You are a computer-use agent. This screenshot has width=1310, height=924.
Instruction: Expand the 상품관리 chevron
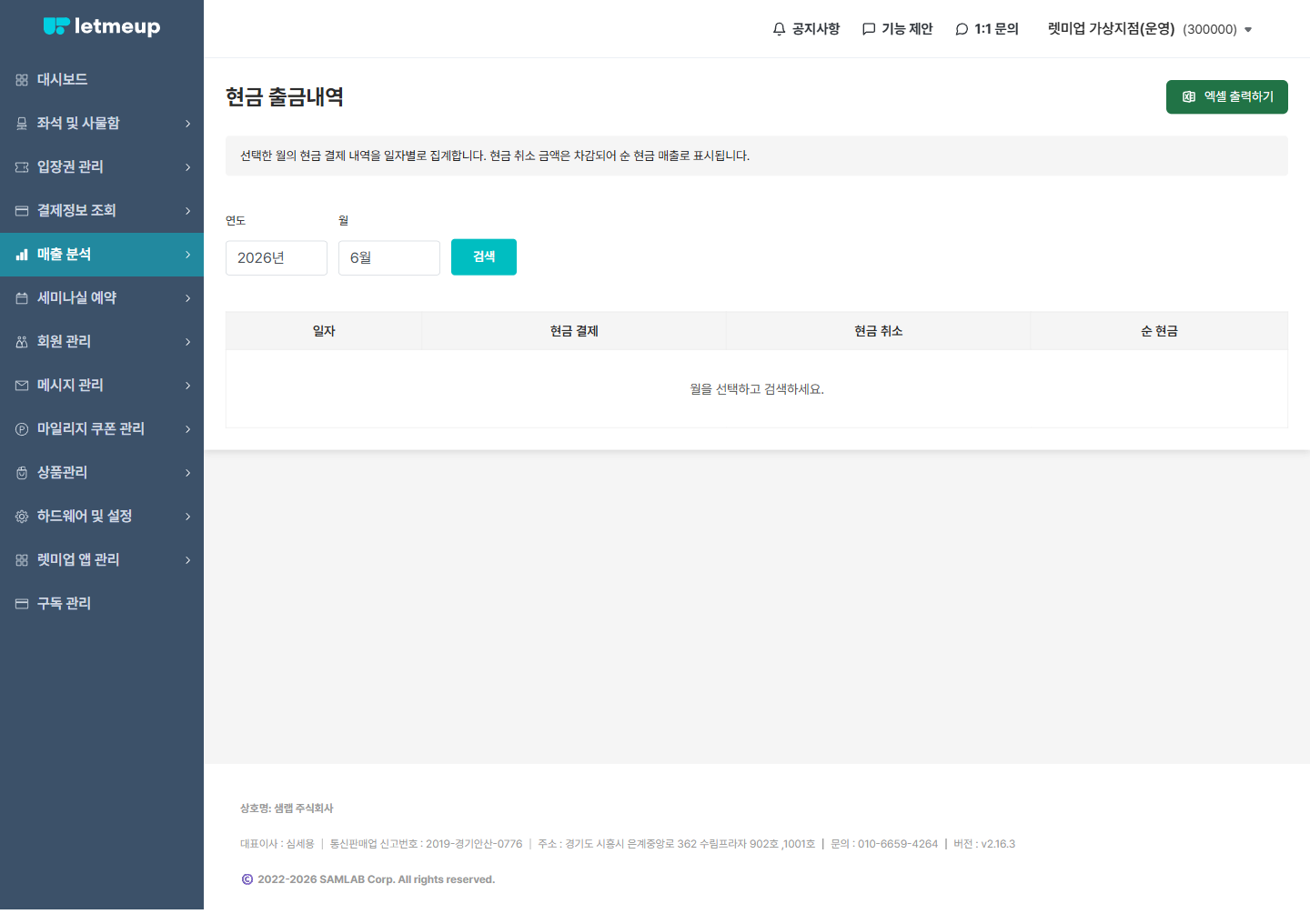pos(188,473)
